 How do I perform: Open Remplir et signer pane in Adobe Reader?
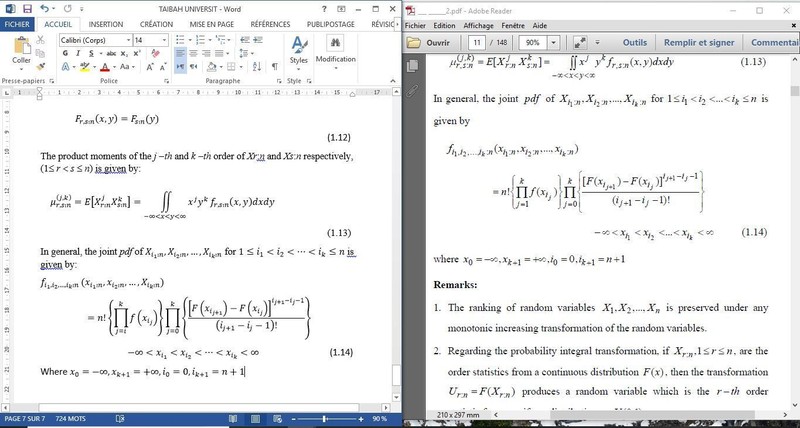699,43
